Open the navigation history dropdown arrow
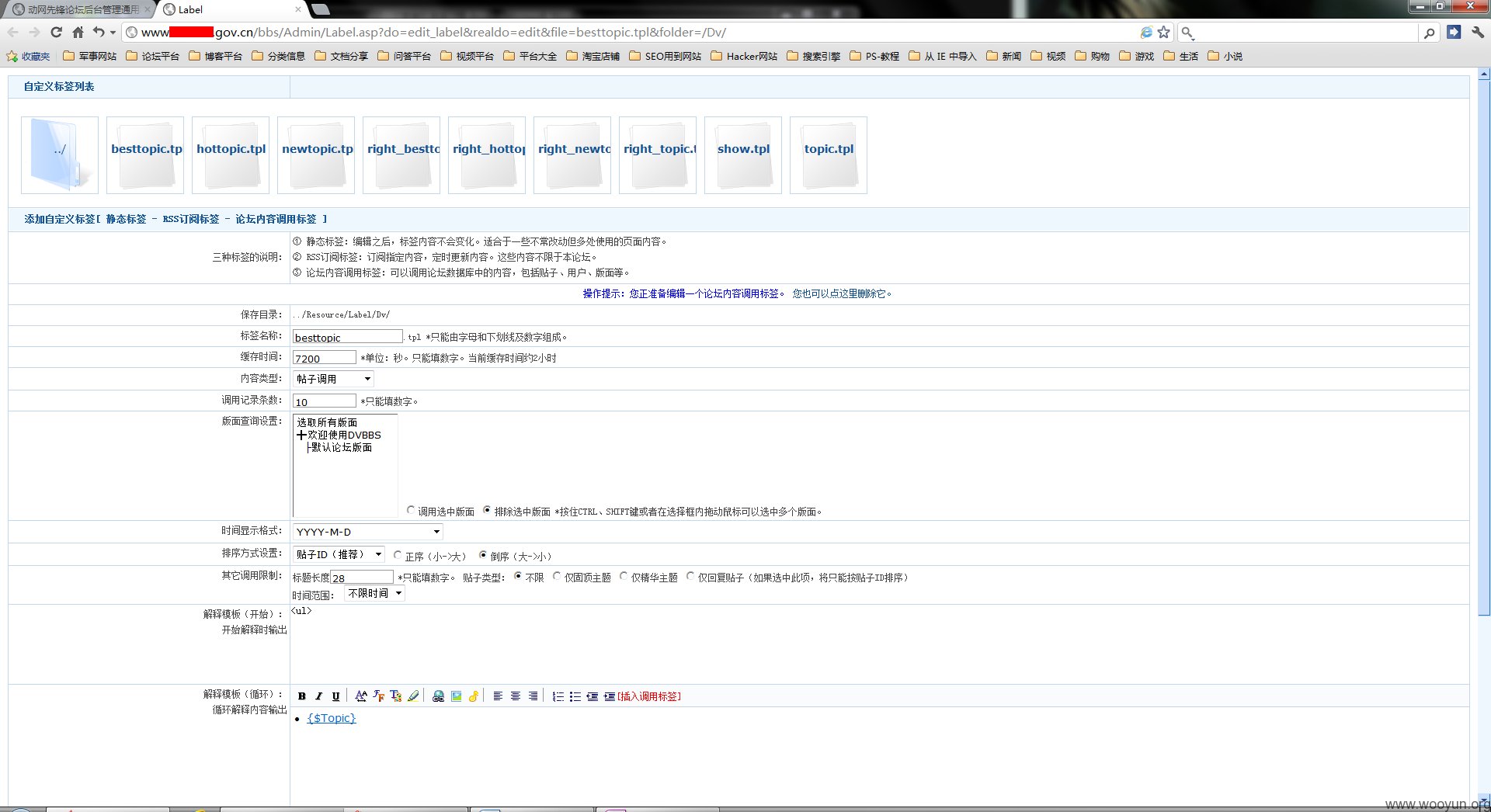The height and width of the screenshot is (812, 1491). point(113,33)
